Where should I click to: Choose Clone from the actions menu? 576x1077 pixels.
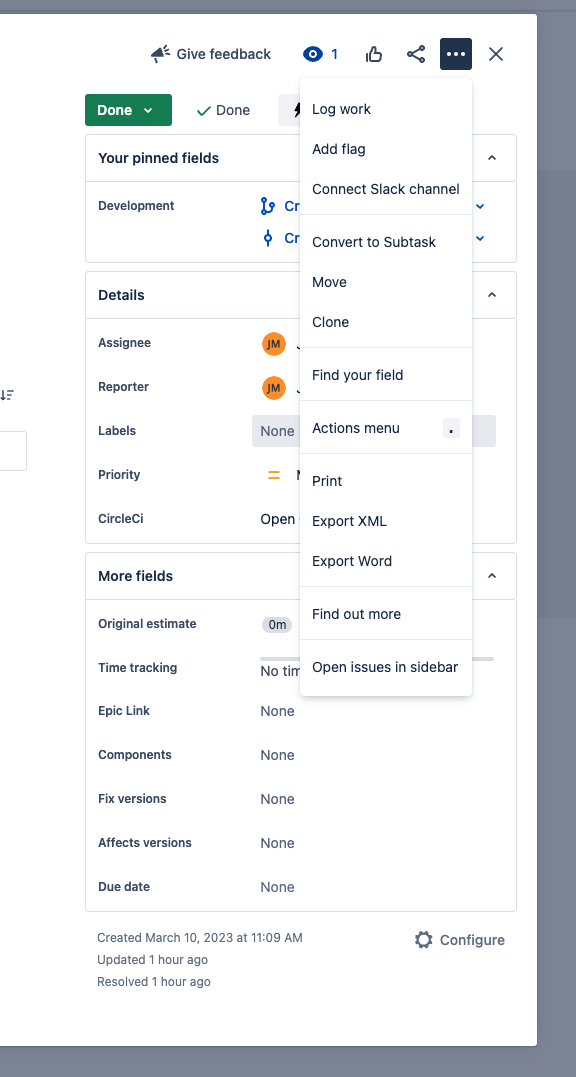(x=330, y=322)
